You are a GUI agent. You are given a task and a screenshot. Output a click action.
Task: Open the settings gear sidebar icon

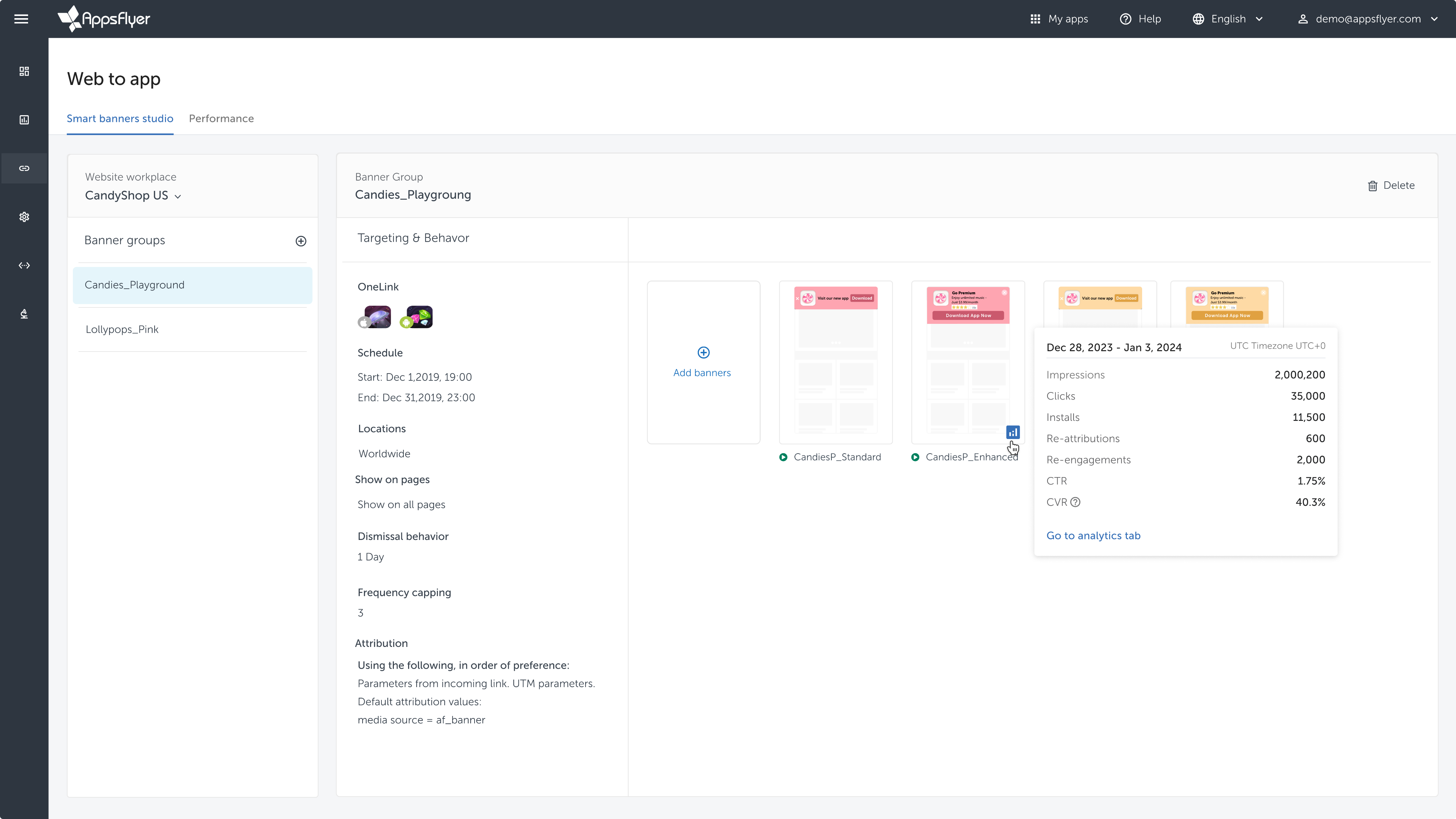pyautogui.click(x=24, y=217)
